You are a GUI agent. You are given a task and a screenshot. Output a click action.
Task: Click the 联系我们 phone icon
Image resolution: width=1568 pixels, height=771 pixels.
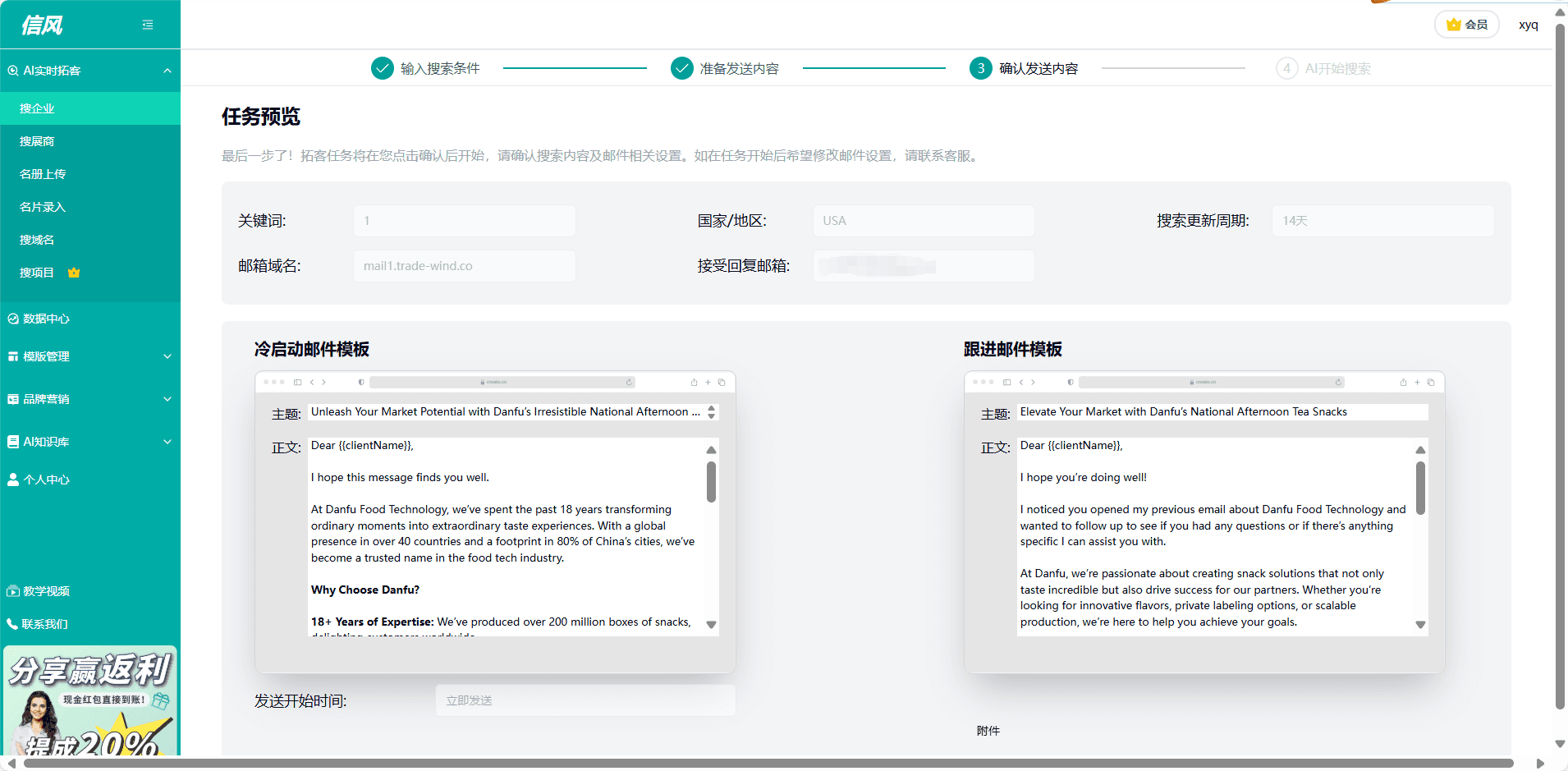12,624
